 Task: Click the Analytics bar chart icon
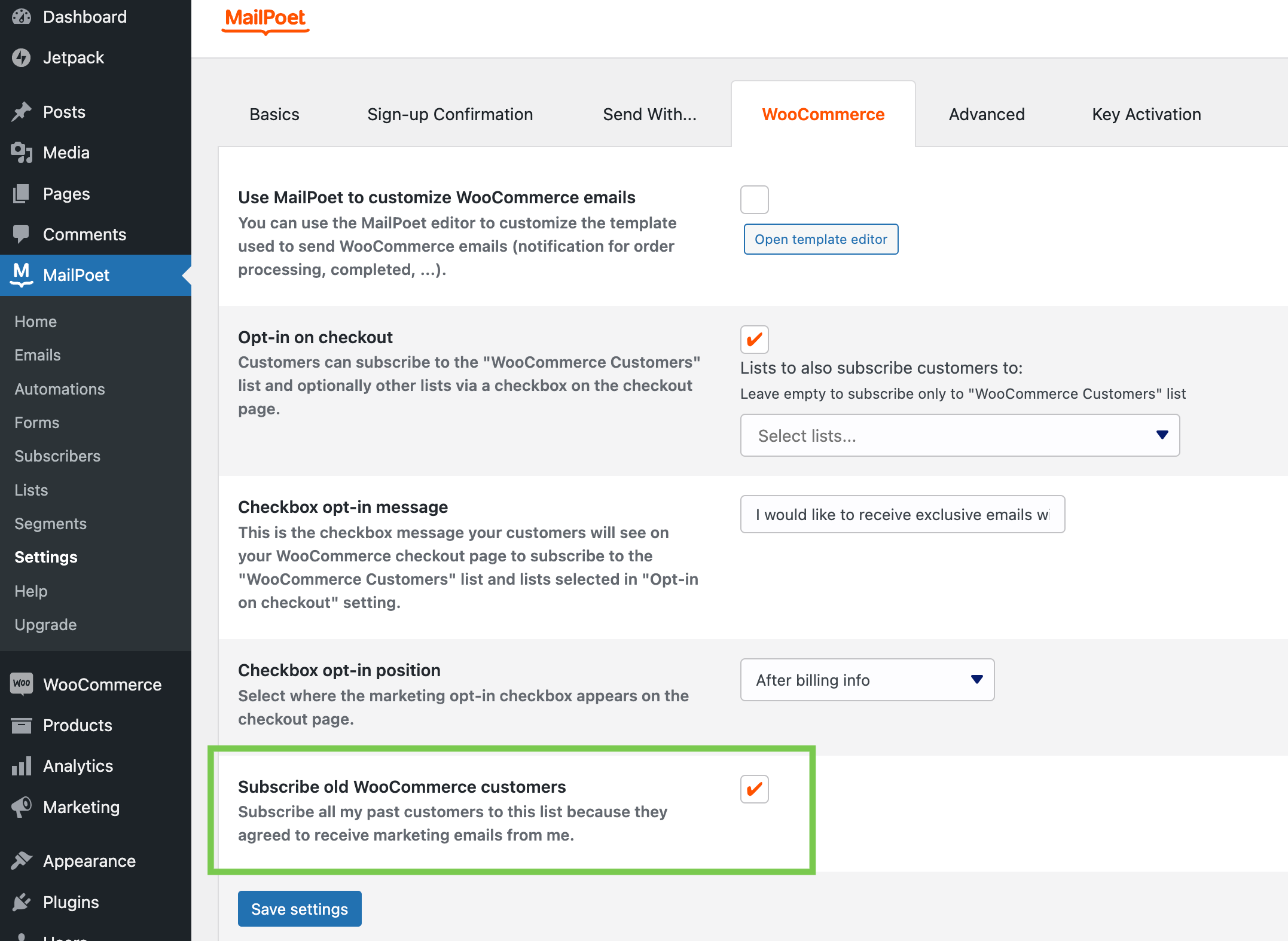[x=22, y=766]
